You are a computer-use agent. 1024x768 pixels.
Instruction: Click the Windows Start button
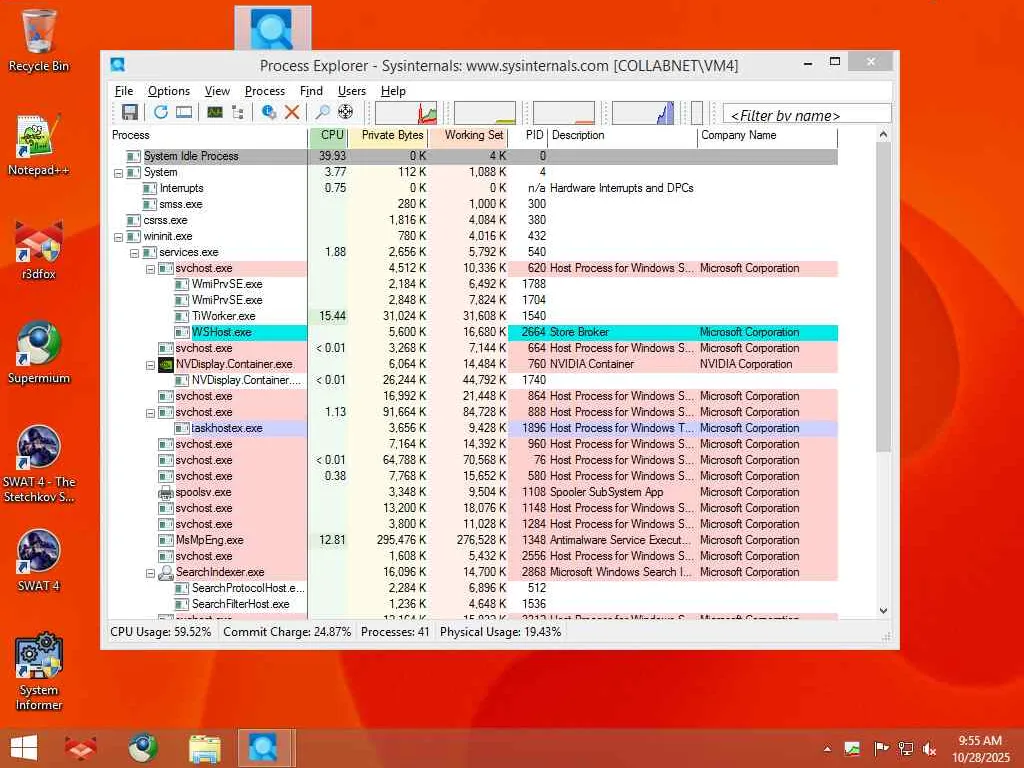(24, 748)
